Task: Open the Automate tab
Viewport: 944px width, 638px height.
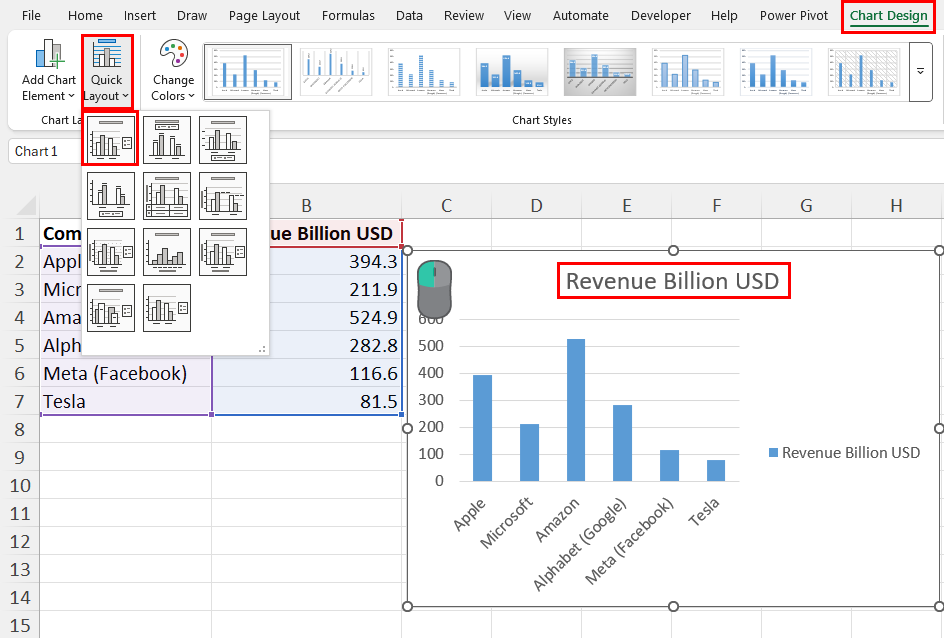Action: pos(580,16)
